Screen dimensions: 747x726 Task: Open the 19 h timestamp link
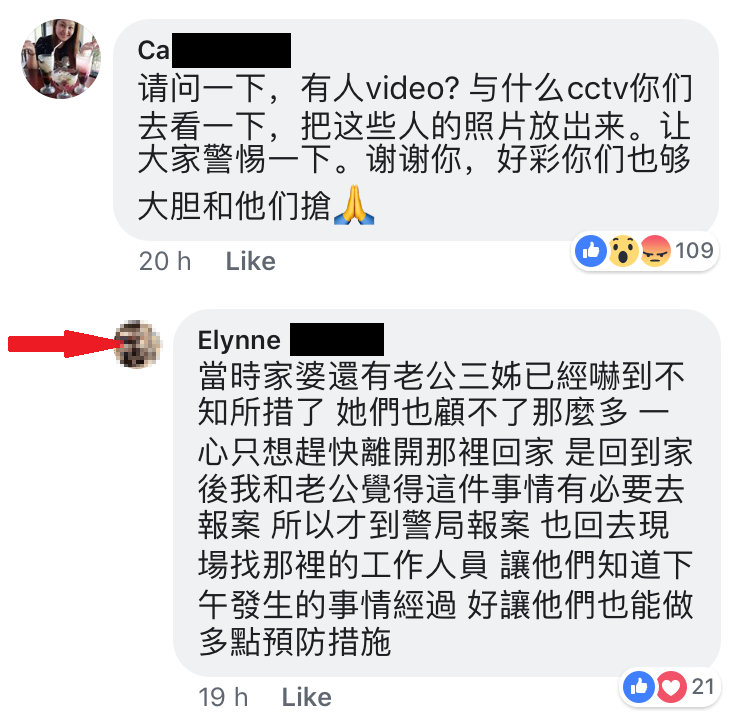click(x=223, y=697)
